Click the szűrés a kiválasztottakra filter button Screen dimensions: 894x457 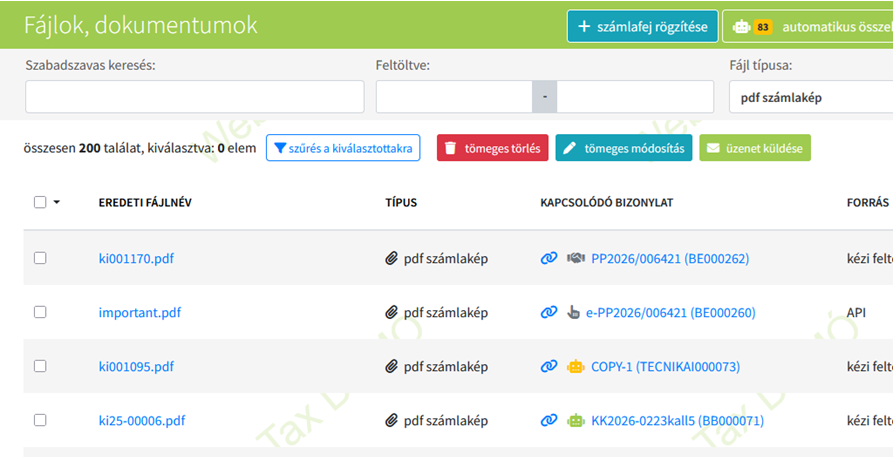point(343,148)
